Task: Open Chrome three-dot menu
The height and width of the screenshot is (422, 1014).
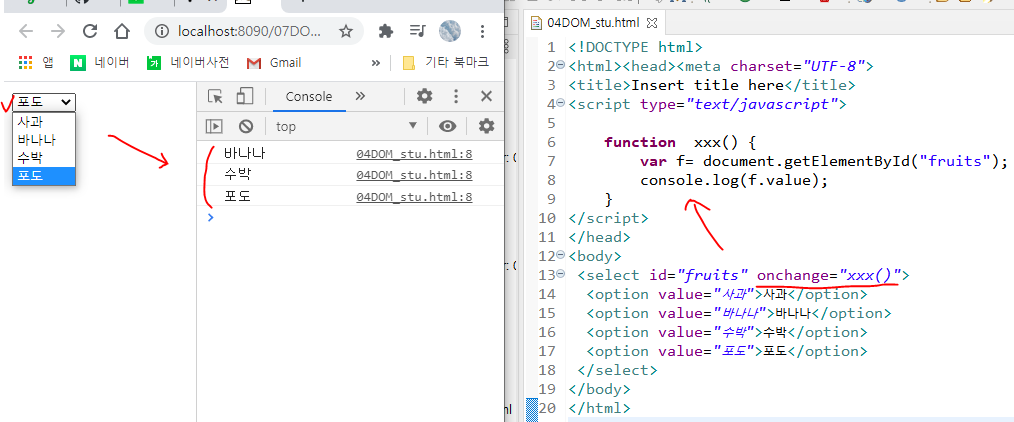Action: (482, 31)
